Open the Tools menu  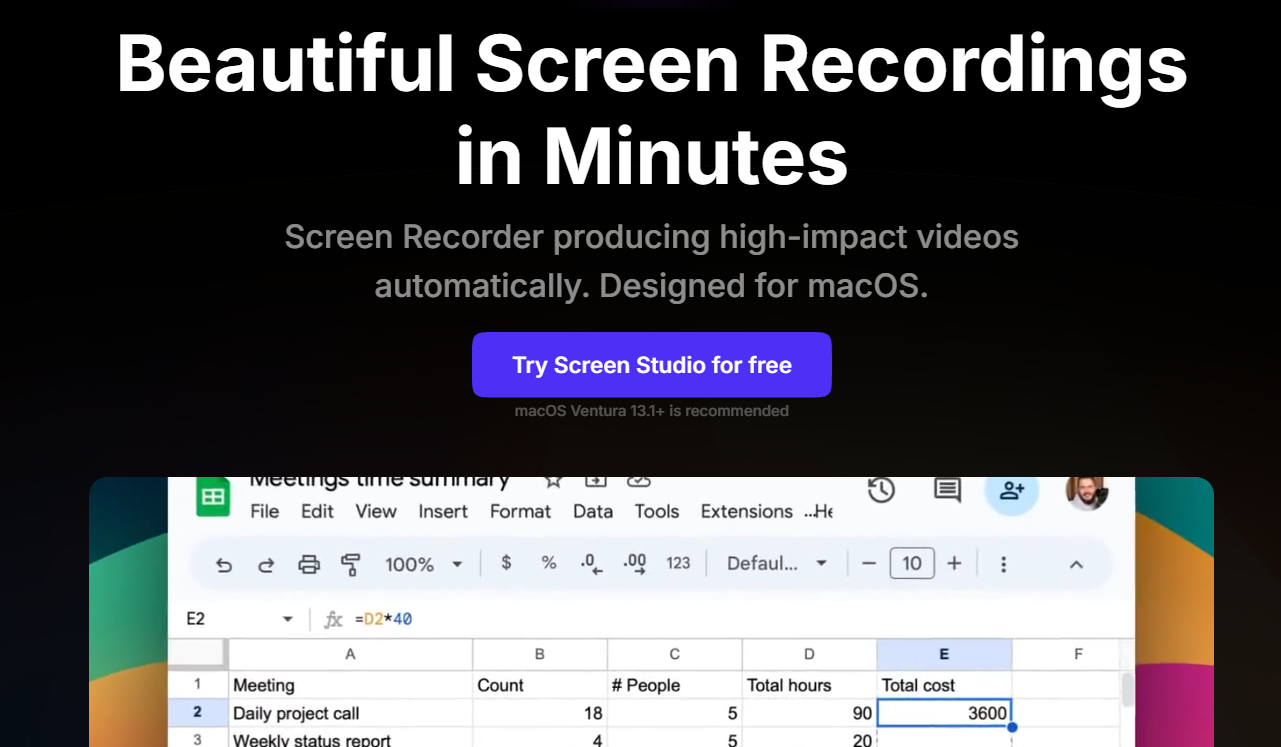pyautogui.click(x=657, y=511)
